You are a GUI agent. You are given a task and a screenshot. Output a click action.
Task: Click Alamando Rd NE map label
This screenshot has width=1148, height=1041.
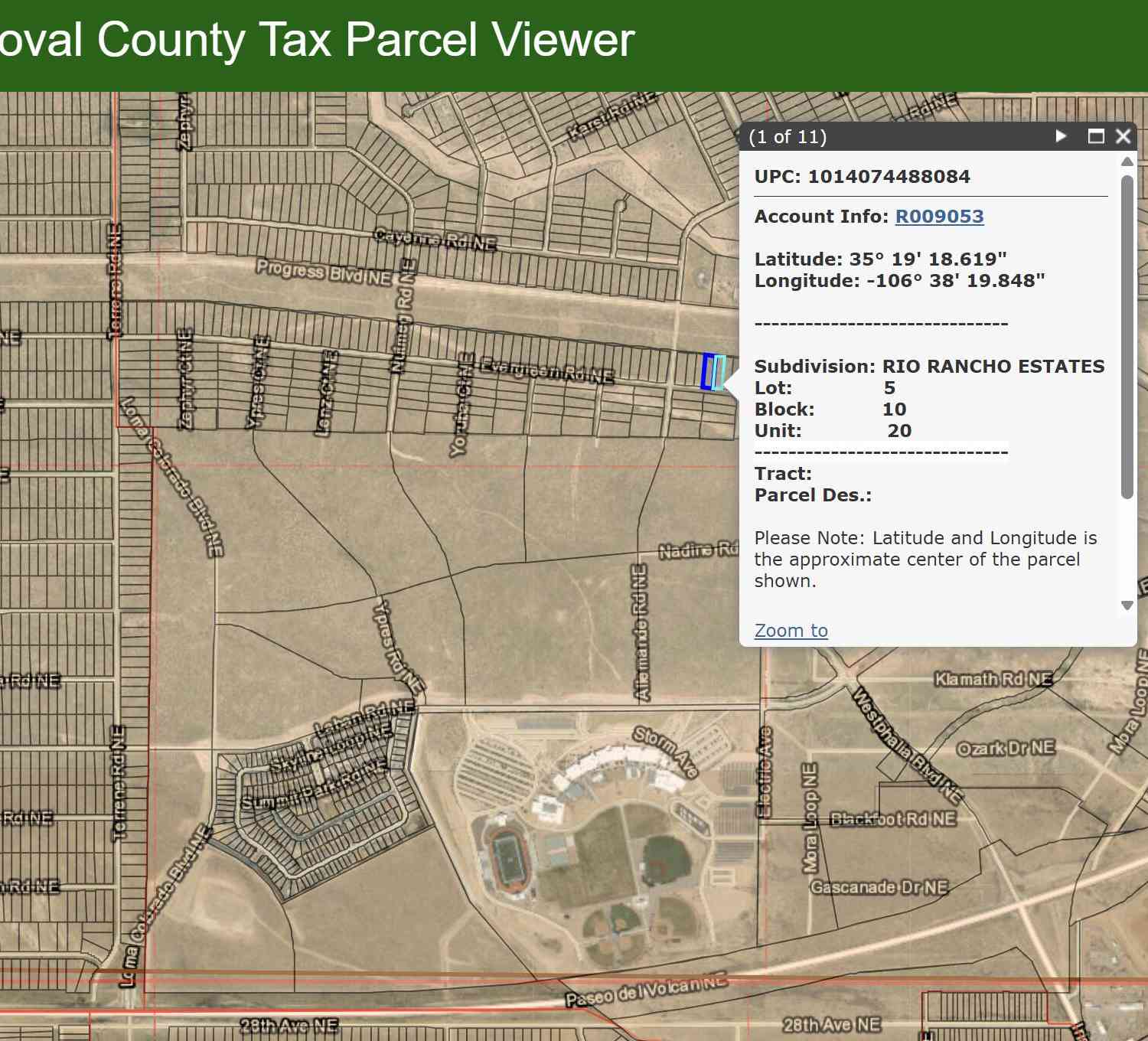click(x=641, y=632)
